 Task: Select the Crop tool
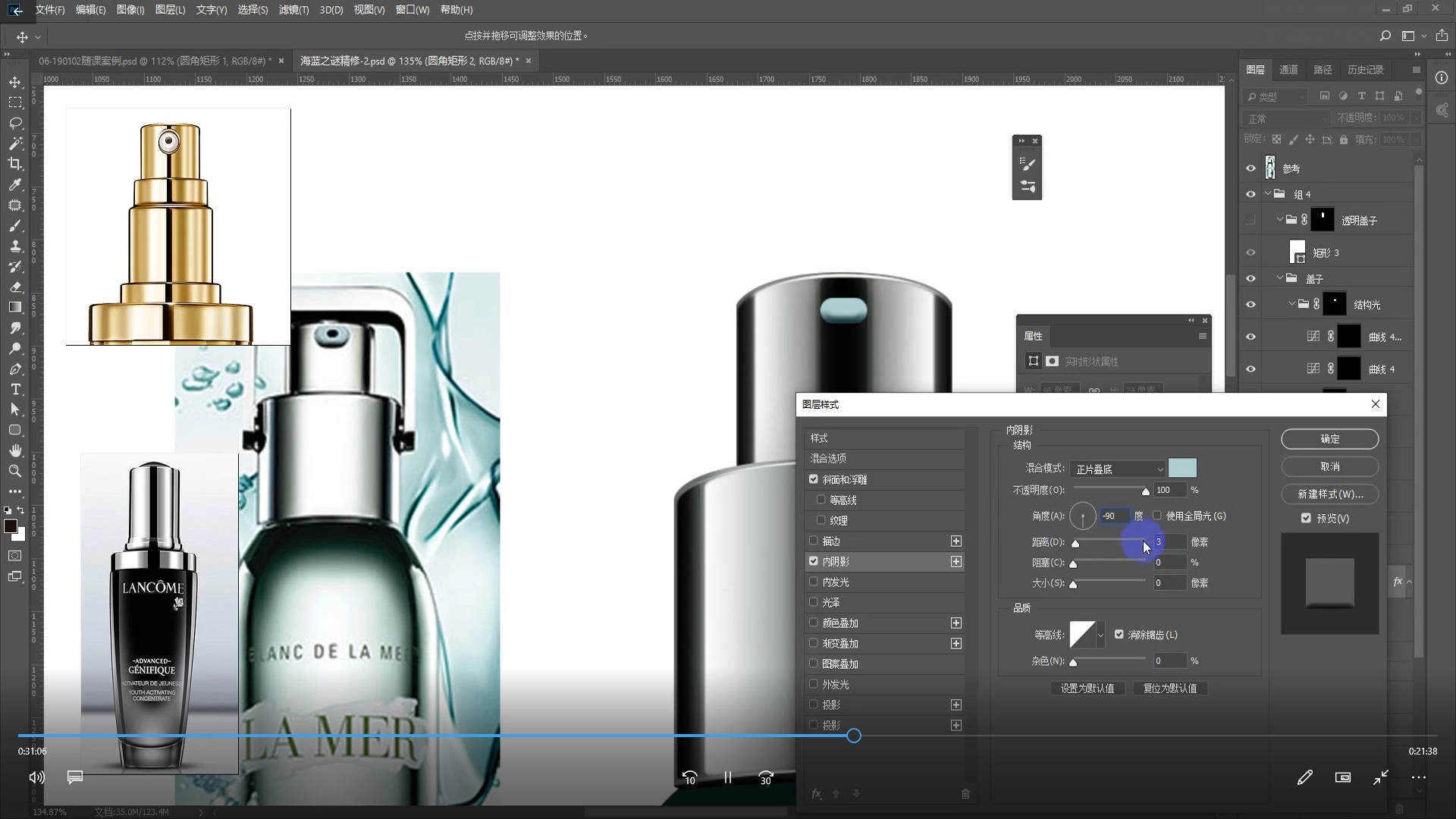coord(14,164)
